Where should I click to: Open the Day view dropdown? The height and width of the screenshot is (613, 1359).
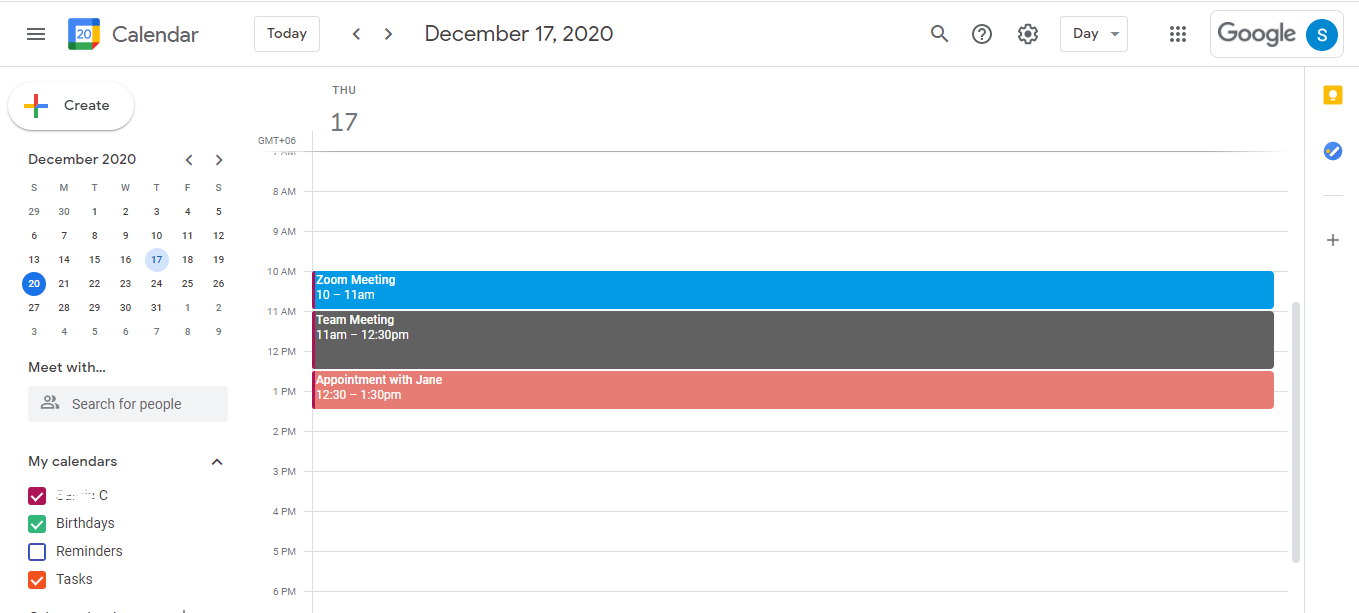pos(1093,33)
